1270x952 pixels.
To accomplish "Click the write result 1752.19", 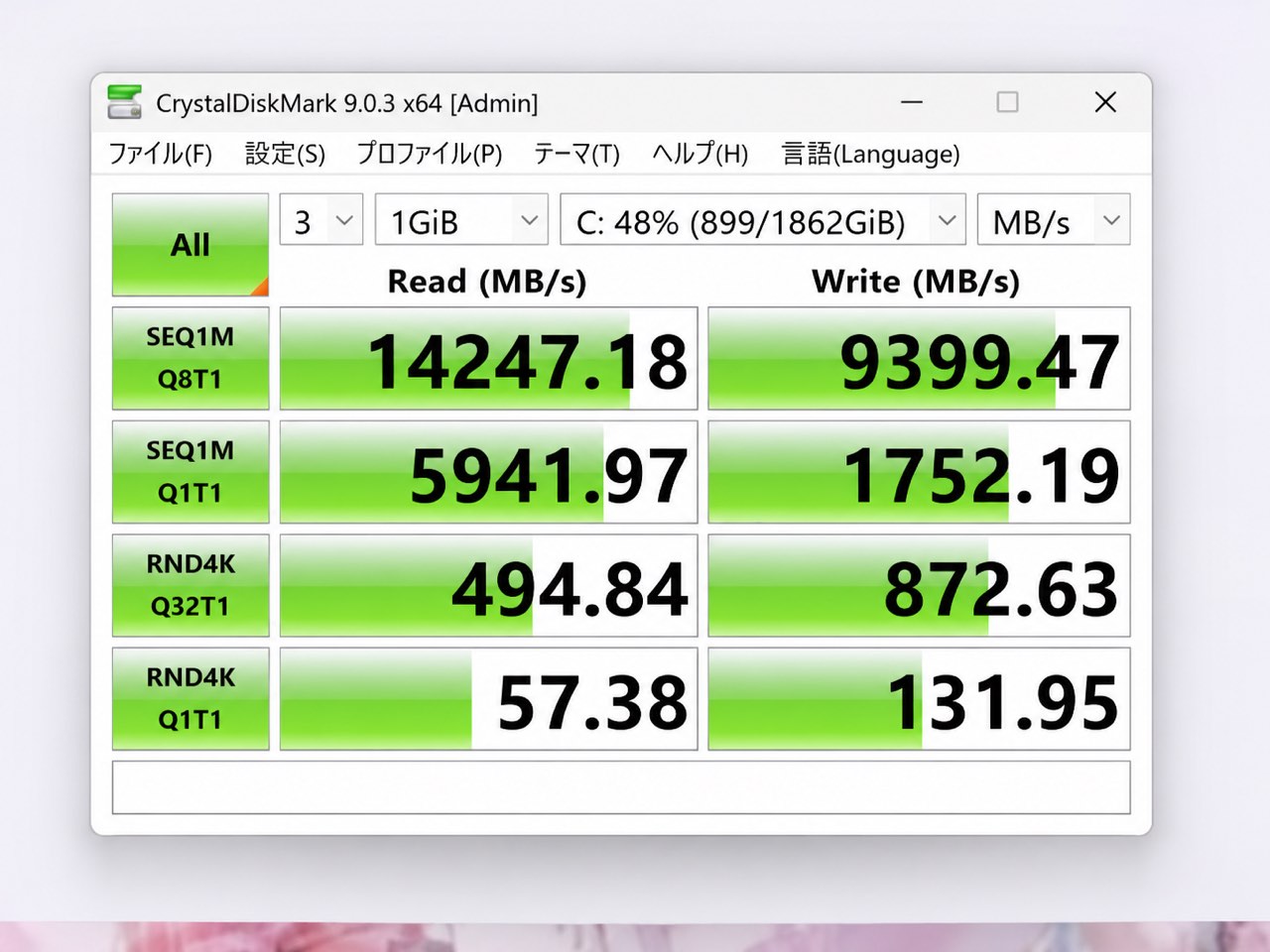I will [x=919, y=472].
